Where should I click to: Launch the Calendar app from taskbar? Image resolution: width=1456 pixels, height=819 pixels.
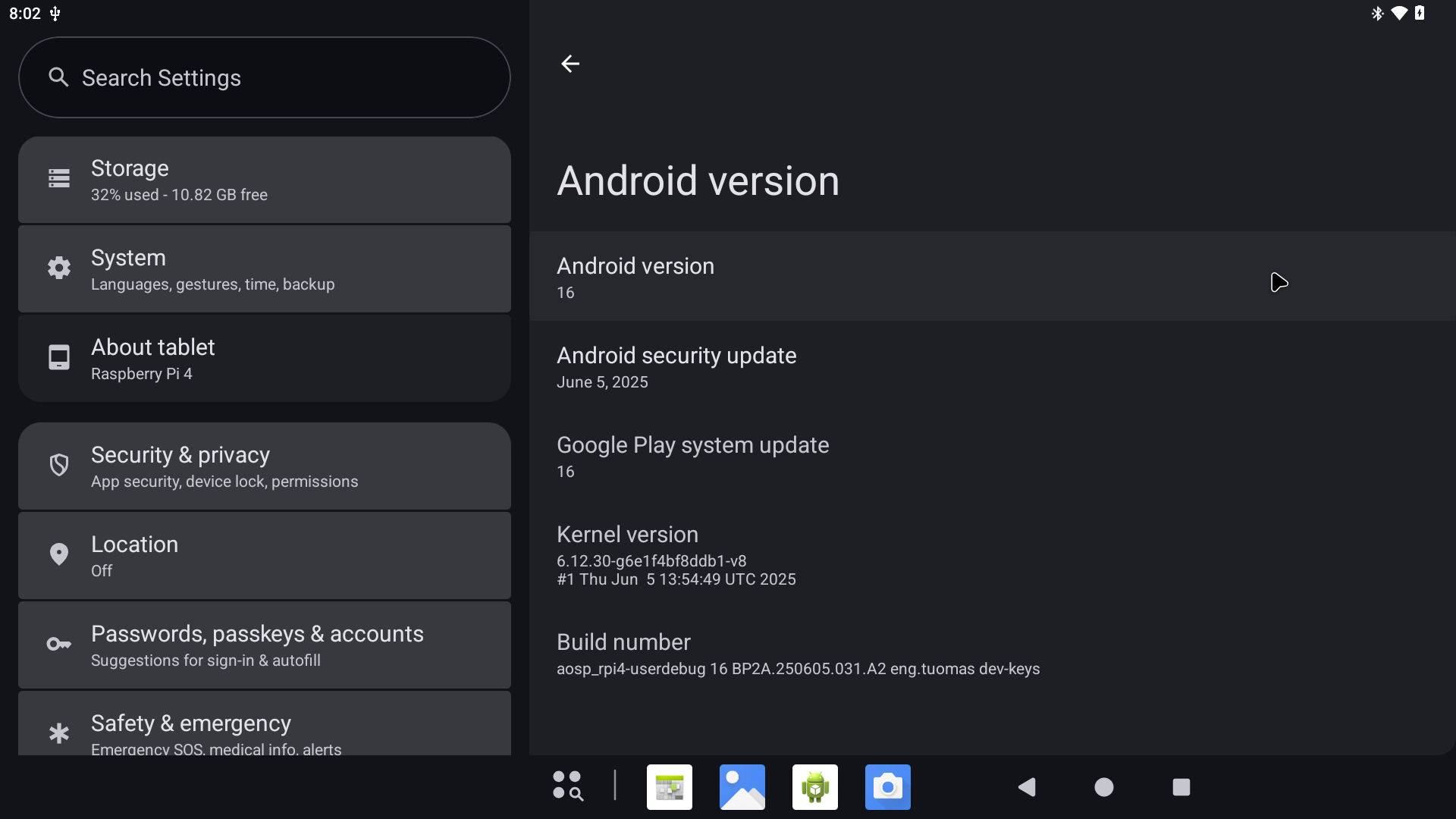point(669,787)
